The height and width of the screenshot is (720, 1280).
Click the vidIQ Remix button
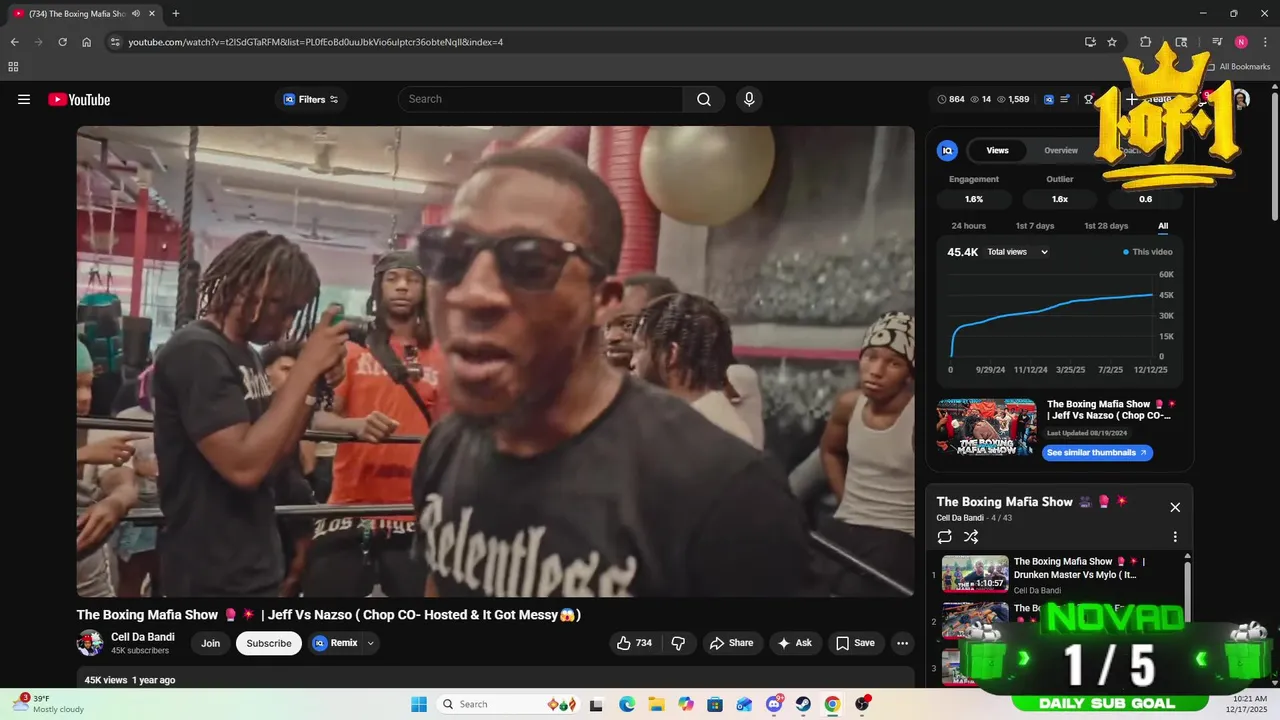[x=335, y=643]
